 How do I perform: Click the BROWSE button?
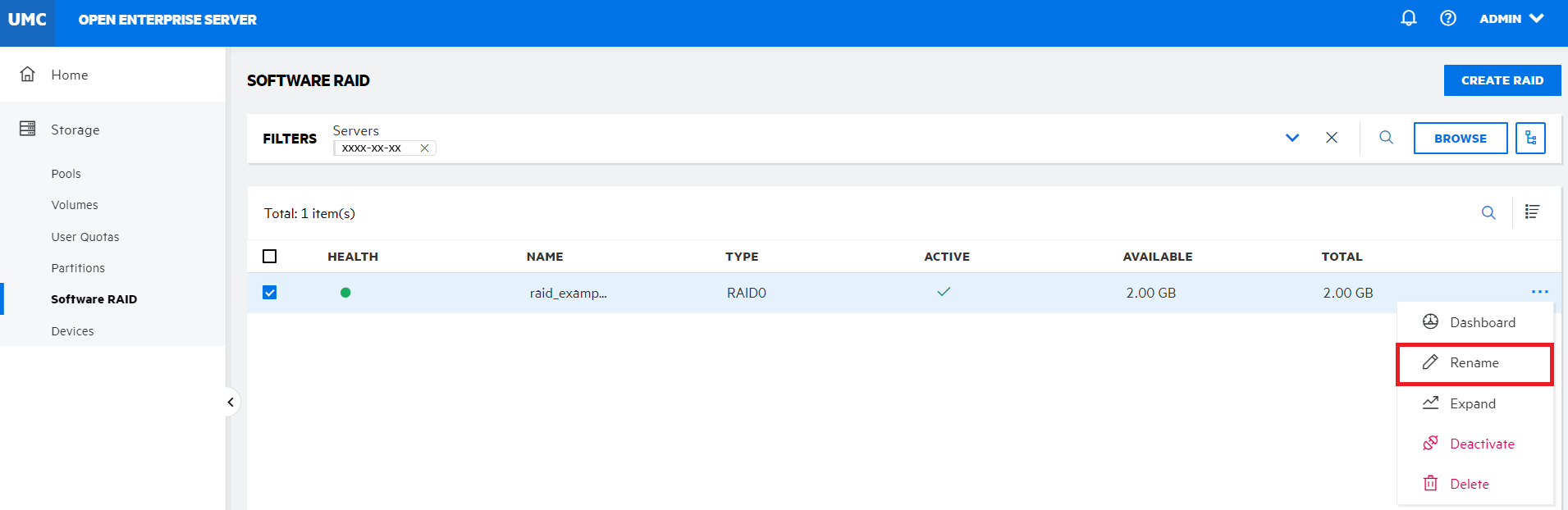point(1460,139)
